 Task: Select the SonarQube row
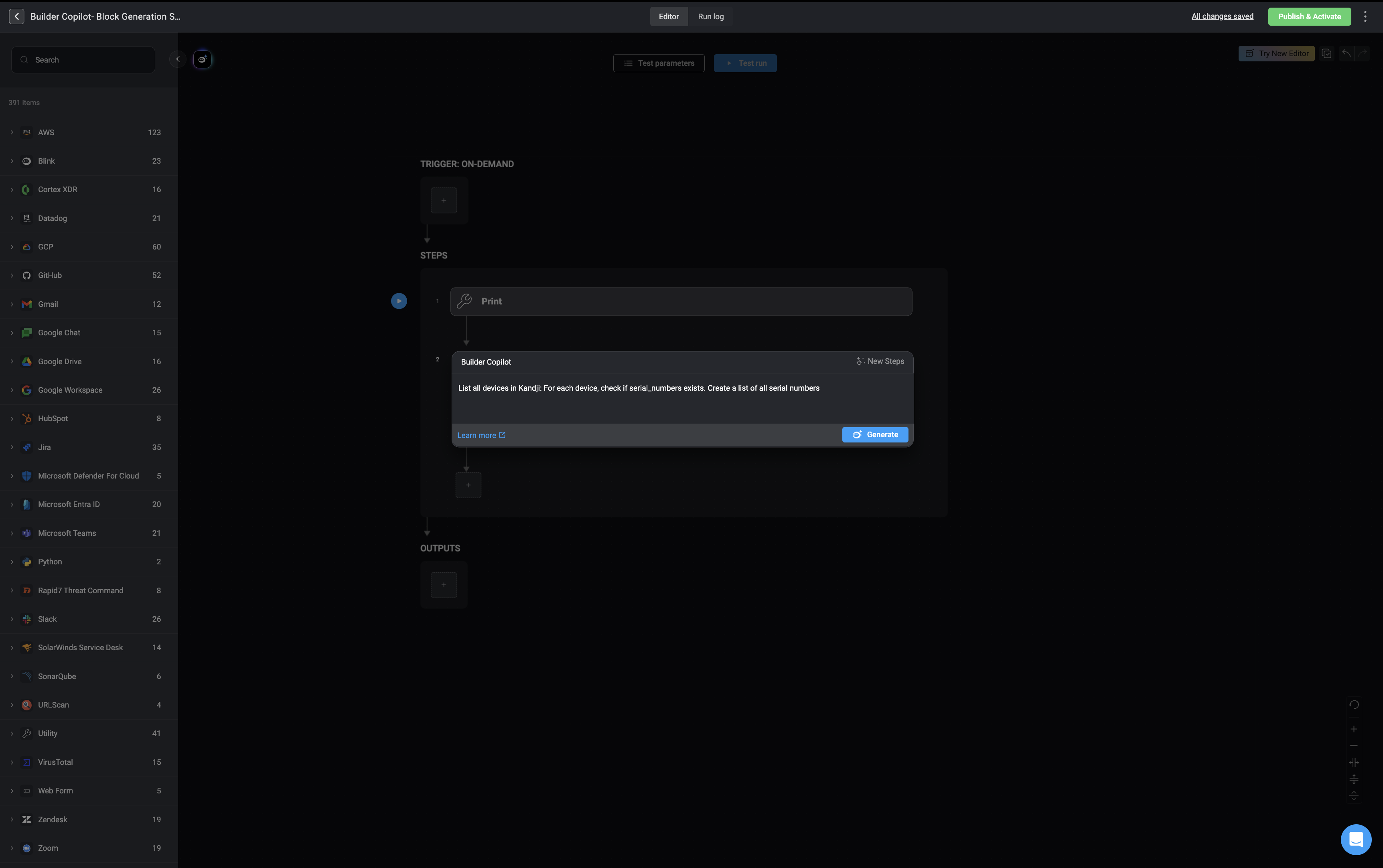[x=89, y=676]
